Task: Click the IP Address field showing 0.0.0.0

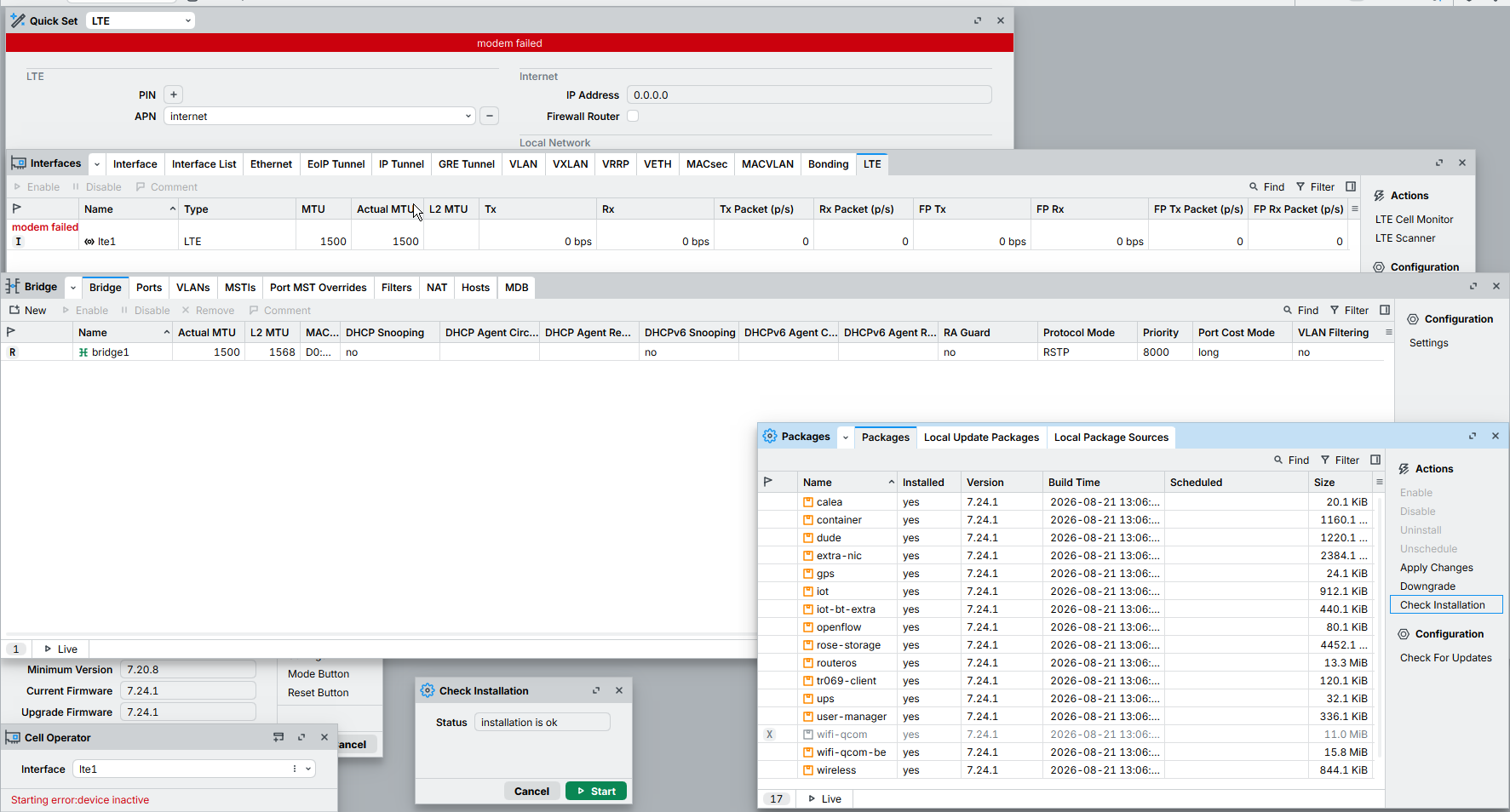Action: tap(809, 95)
